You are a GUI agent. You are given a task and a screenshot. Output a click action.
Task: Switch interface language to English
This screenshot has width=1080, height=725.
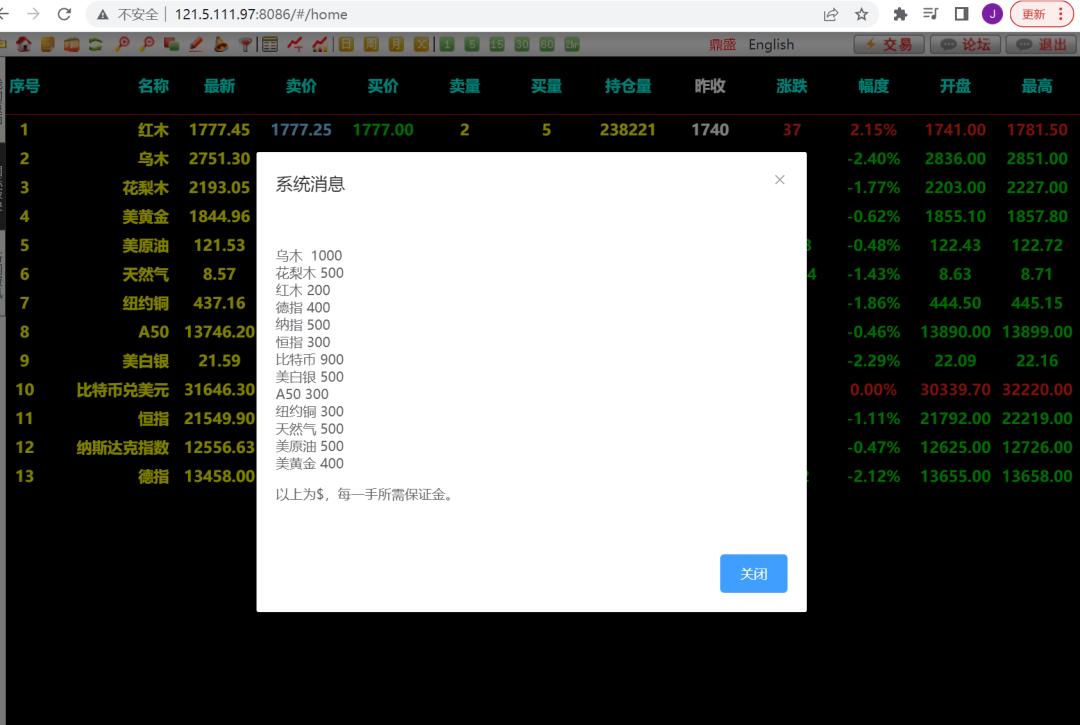[x=770, y=44]
